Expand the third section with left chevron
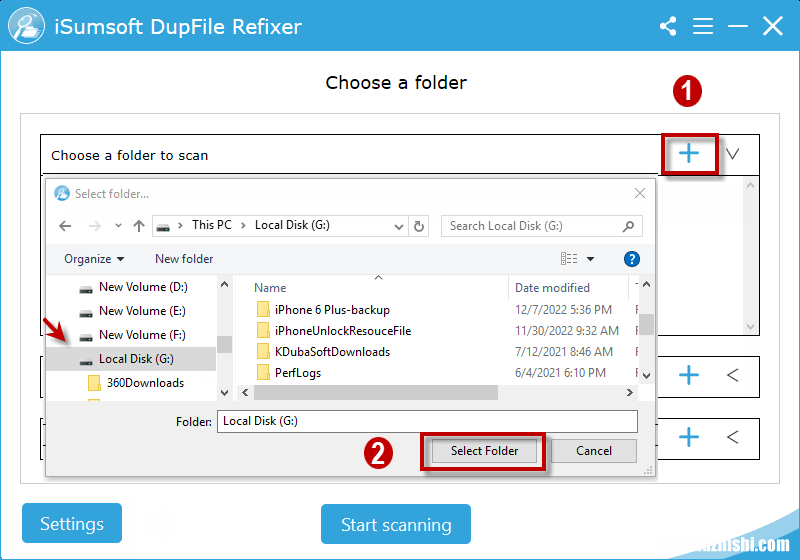The width and height of the screenshot is (800, 560). click(x=733, y=437)
